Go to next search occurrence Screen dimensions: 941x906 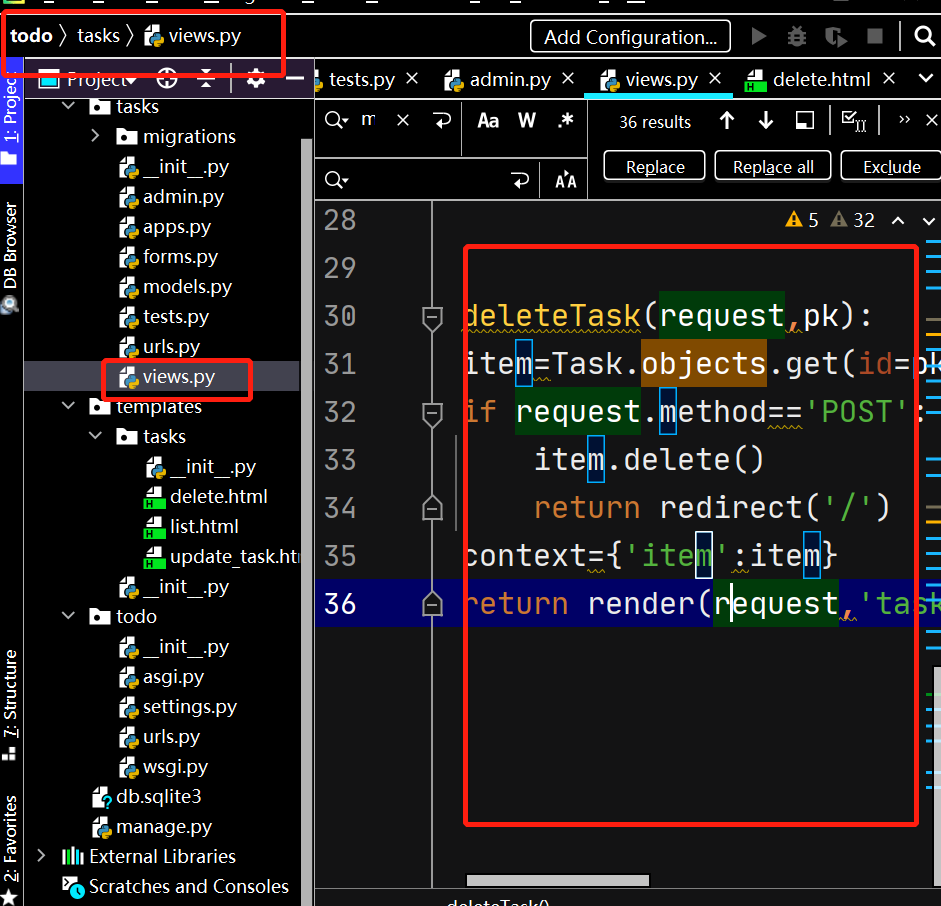point(765,121)
